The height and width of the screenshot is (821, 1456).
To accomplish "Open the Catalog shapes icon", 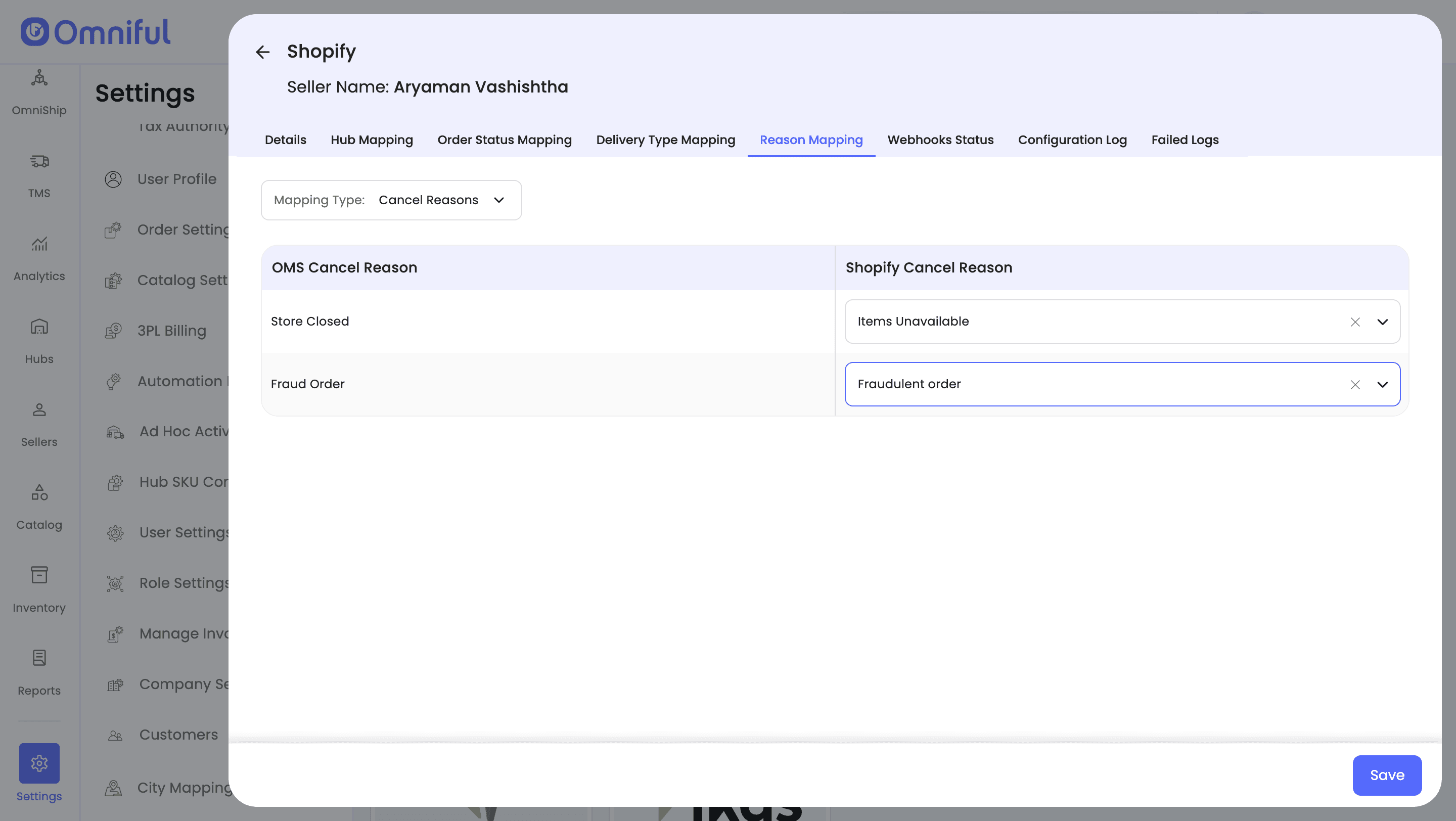I will tap(39, 492).
